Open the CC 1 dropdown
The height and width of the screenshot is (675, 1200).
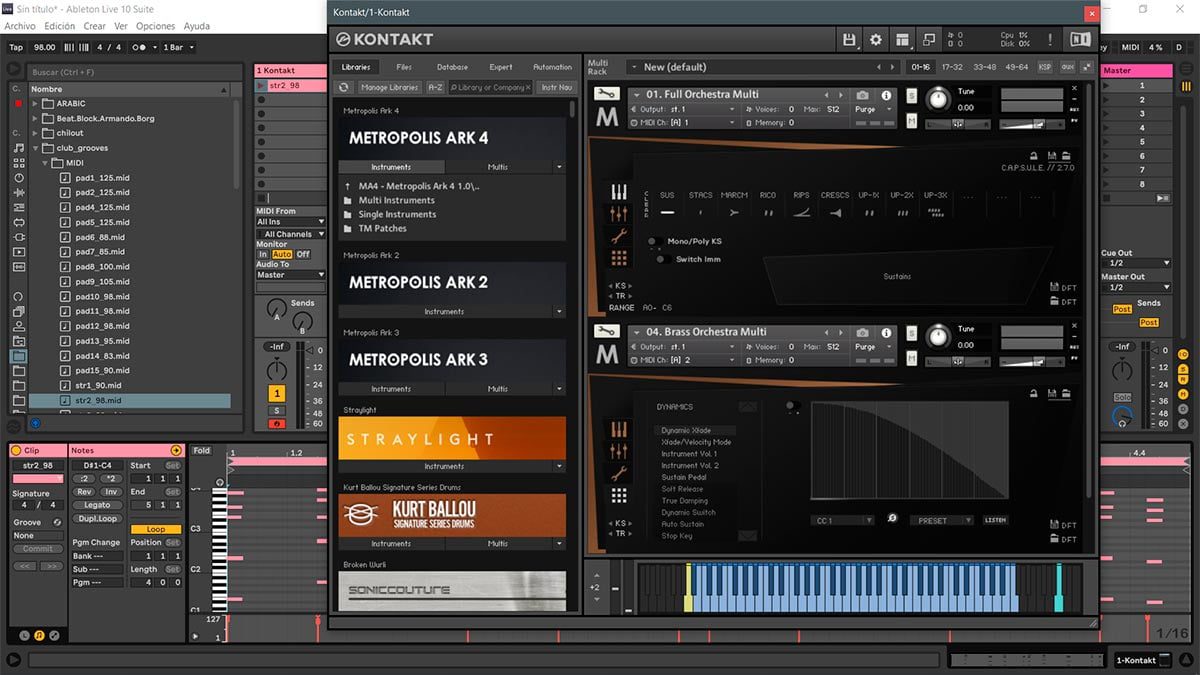841,520
